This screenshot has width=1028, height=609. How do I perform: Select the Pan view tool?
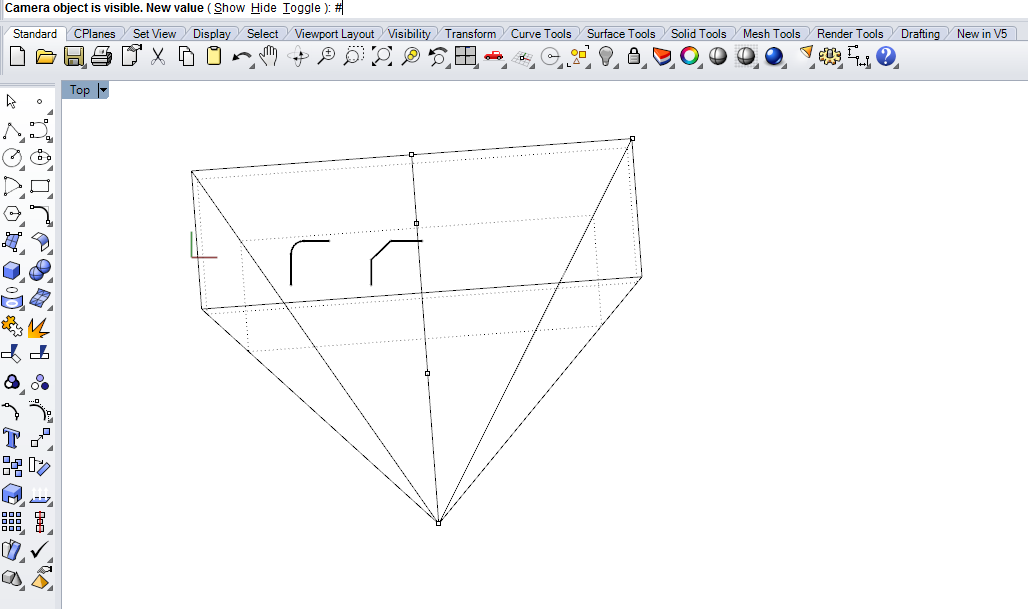click(x=266, y=57)
